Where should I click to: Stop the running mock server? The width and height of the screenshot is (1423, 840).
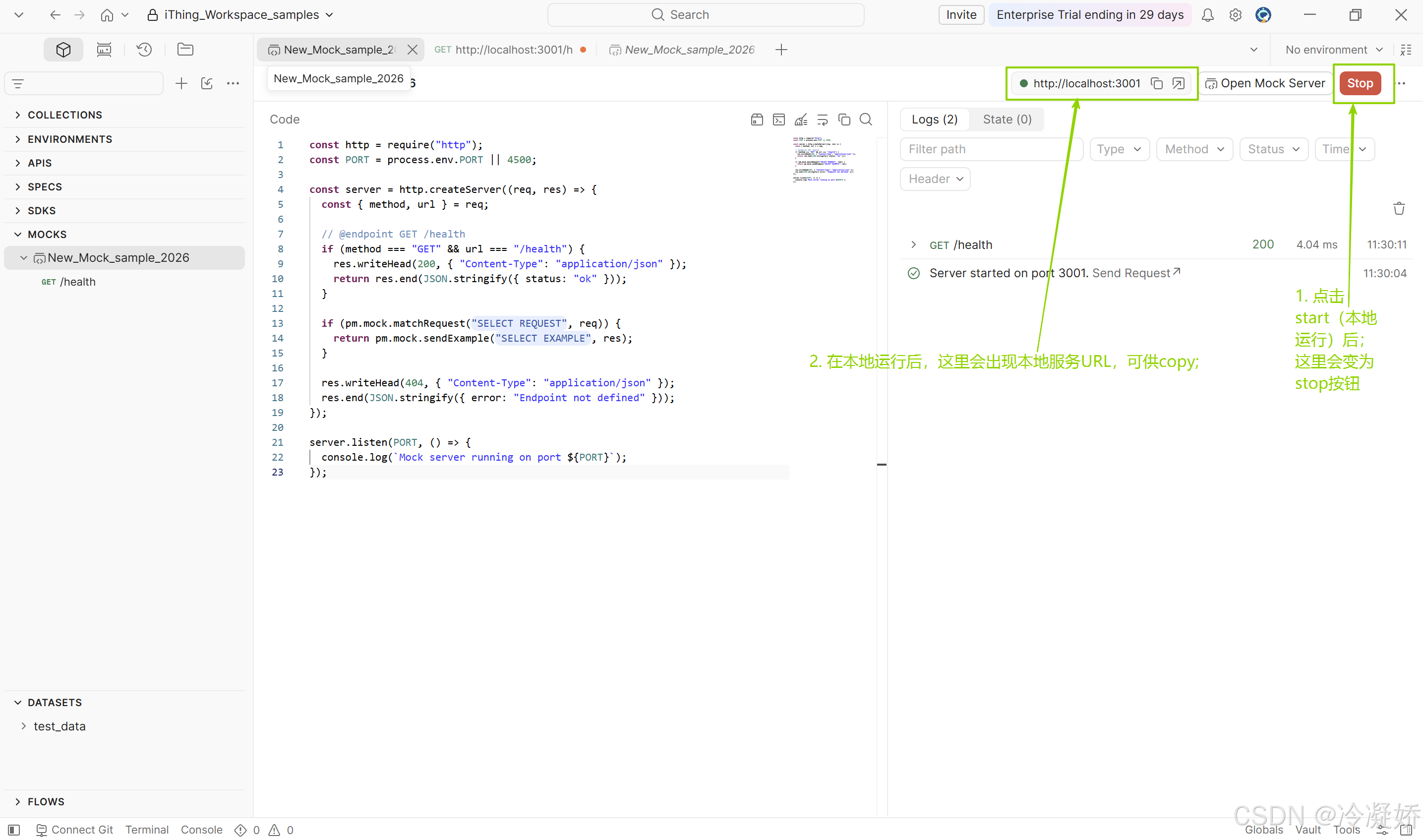1360,83
